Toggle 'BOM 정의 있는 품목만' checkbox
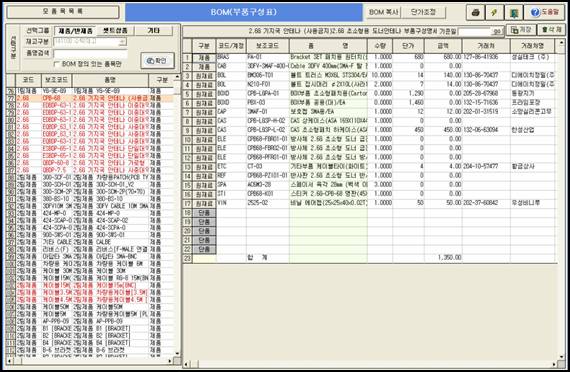This screenshot has height=372, width=570. click(x=57, y=64)
